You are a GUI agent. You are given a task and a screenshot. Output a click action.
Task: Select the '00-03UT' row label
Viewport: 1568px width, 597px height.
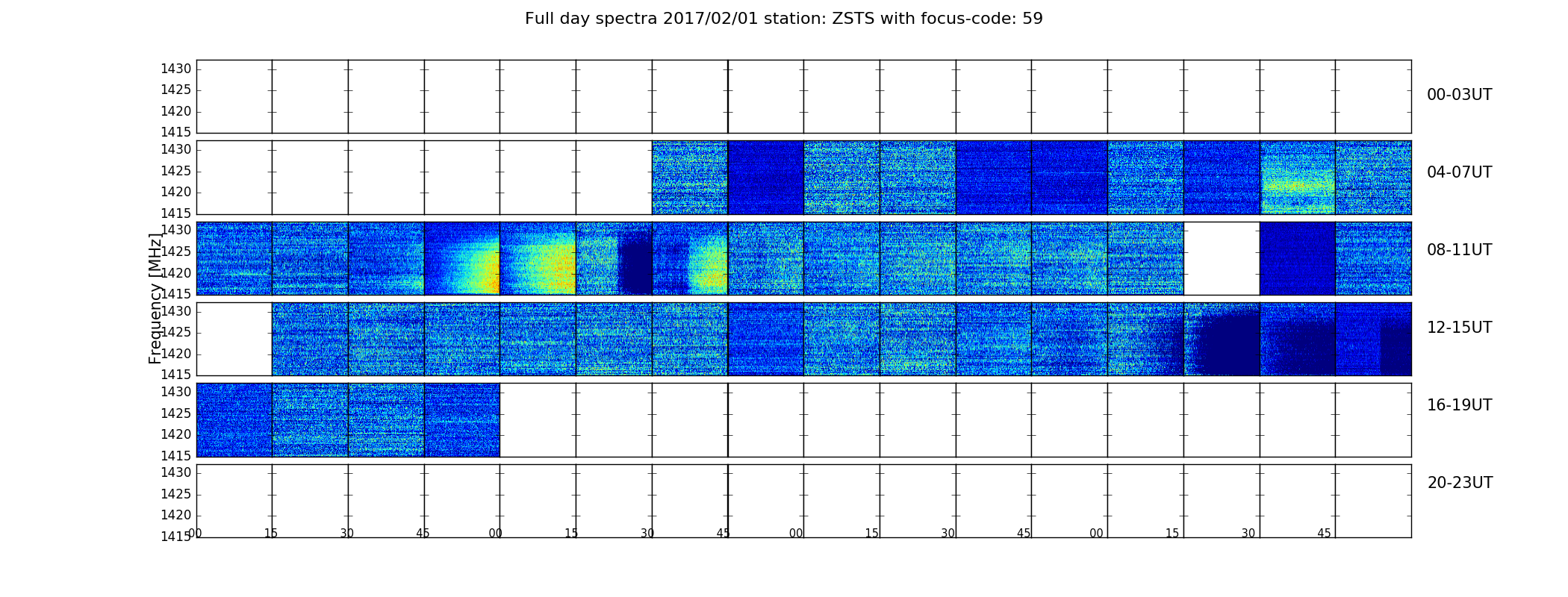tap(1459, 95)
